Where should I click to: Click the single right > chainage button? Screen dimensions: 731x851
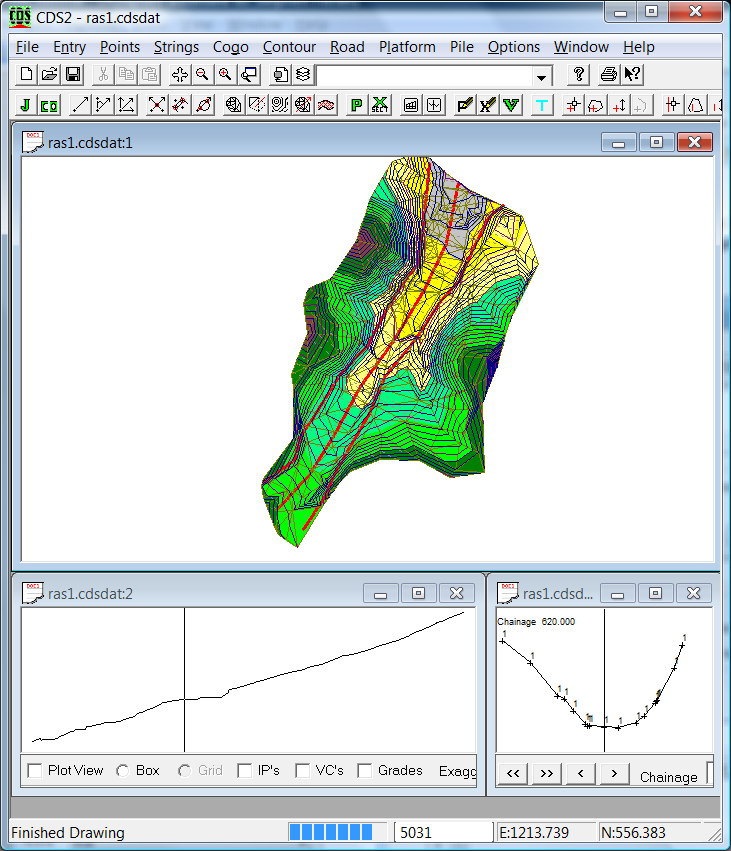[x=613, y=774]
